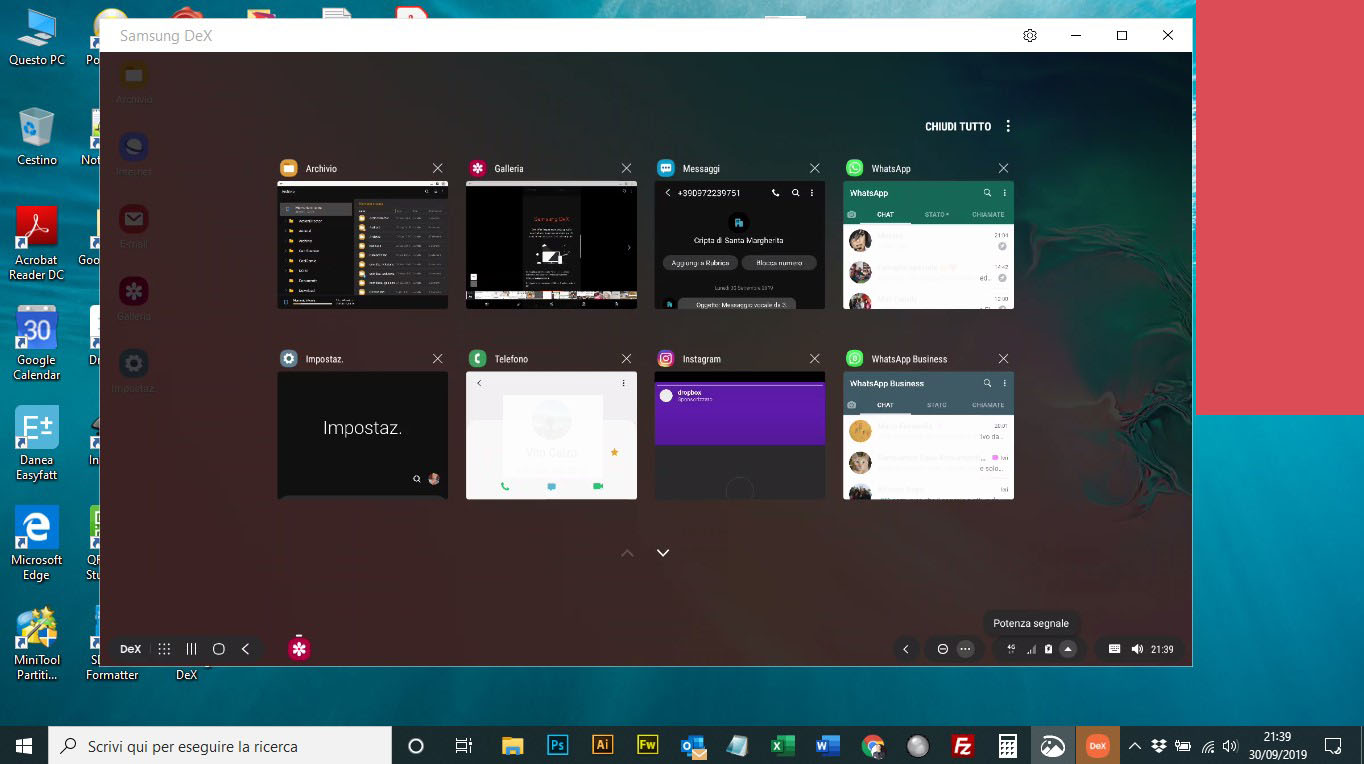Show hidden system tray icons

click(x=1134, y=746)
